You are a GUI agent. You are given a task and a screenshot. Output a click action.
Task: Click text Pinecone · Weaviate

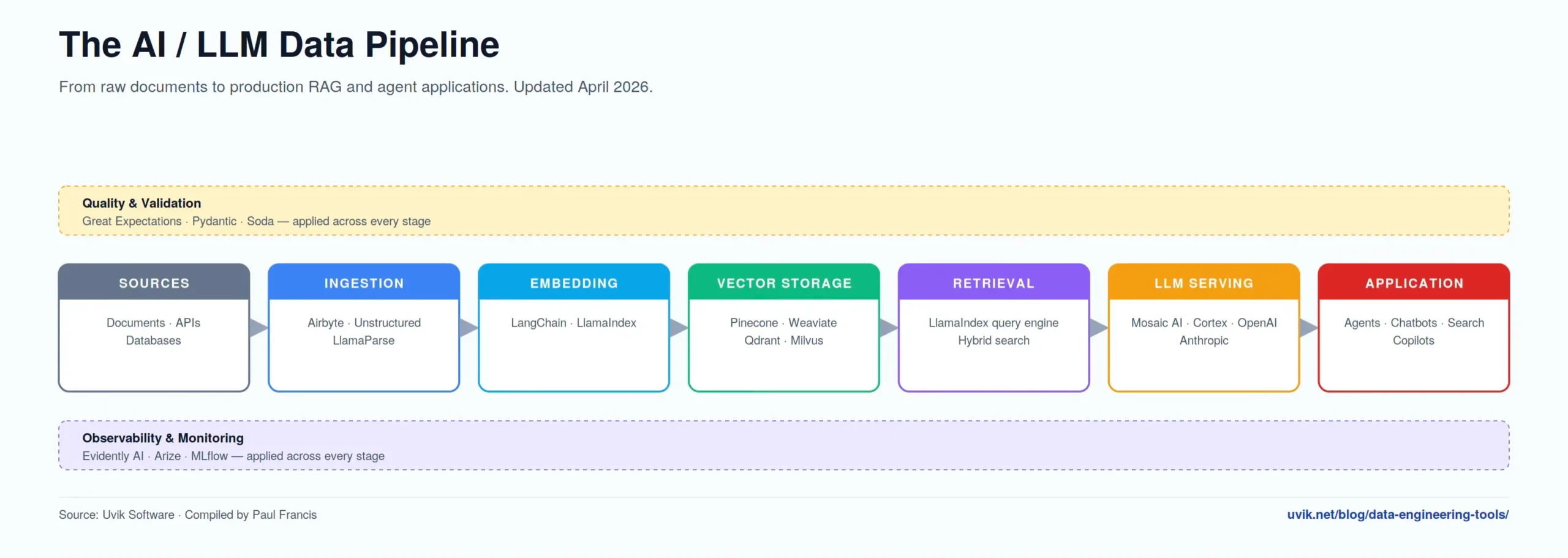point(783,323)
